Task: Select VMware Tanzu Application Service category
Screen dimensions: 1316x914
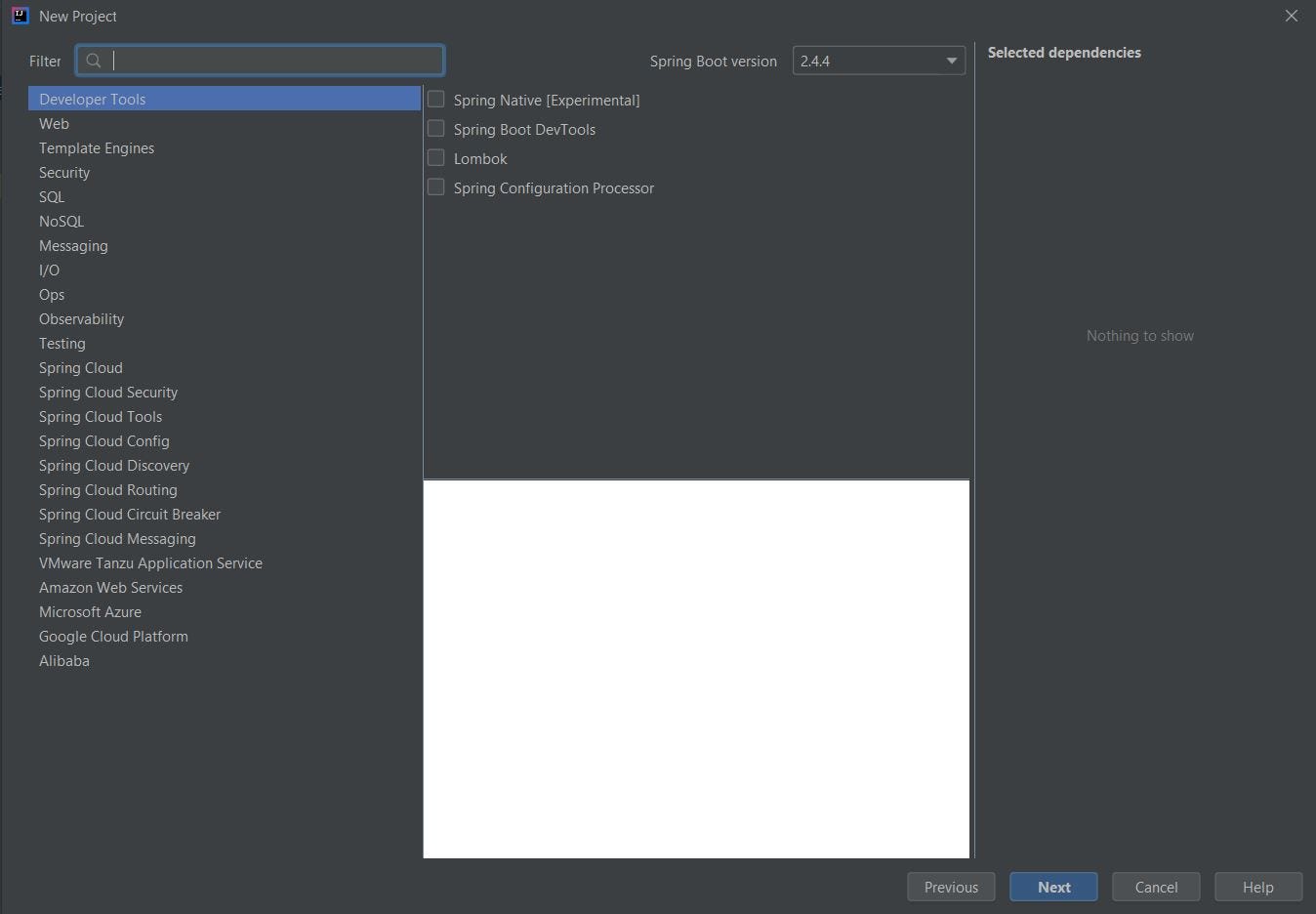Action: [225, 562]
